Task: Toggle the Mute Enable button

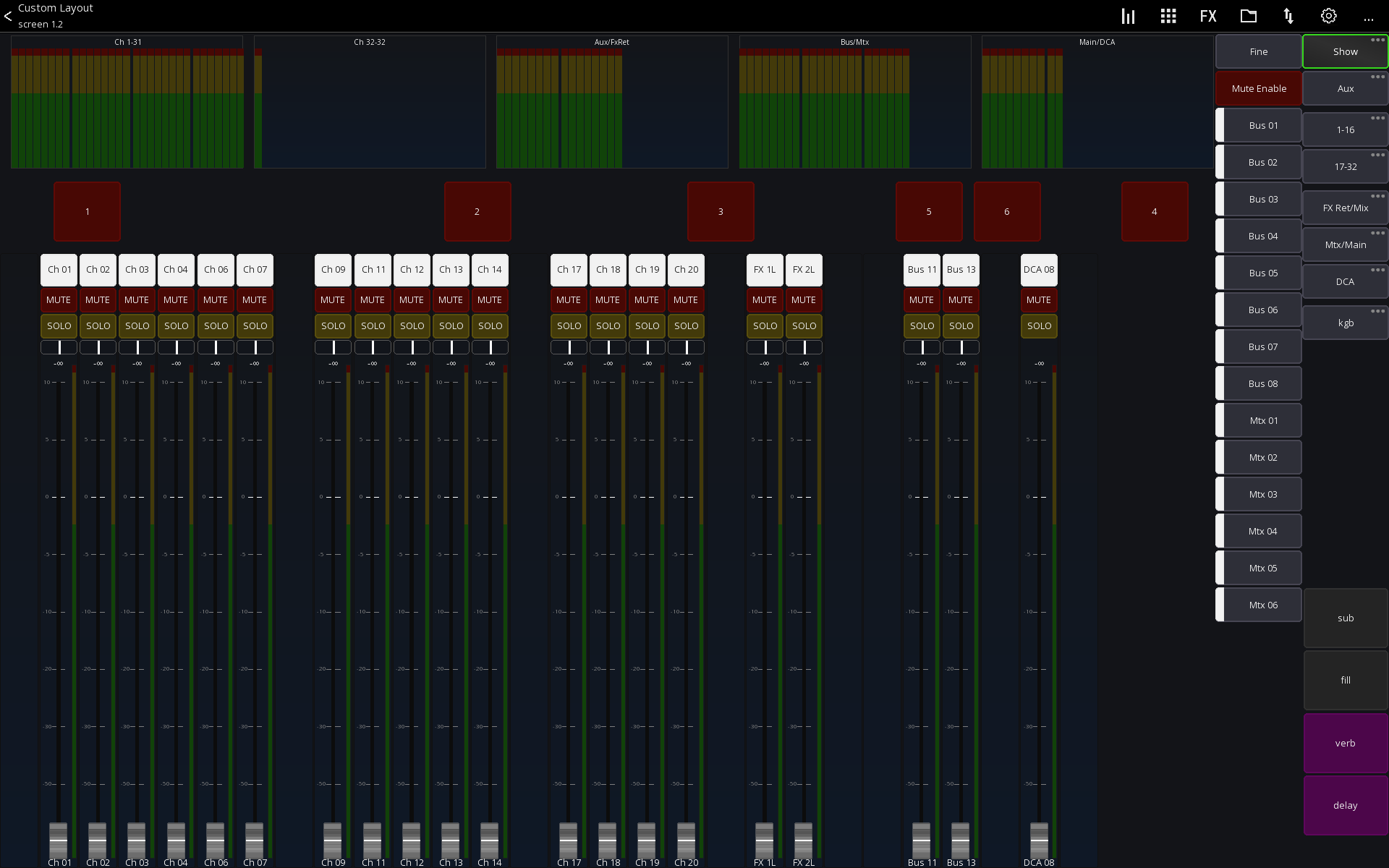Action: 1258,88
